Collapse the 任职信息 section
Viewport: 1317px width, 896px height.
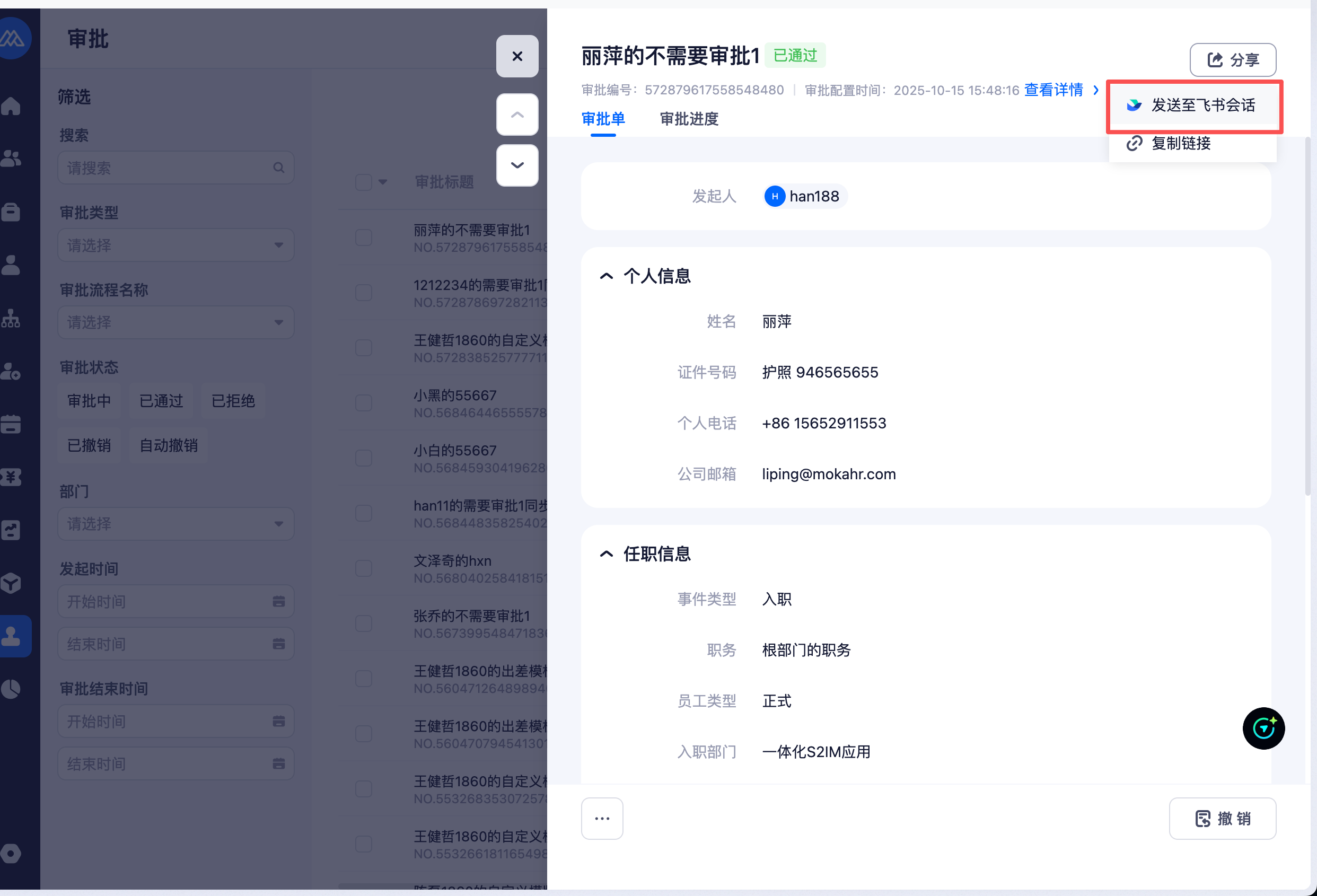click(x=607, y=554)
